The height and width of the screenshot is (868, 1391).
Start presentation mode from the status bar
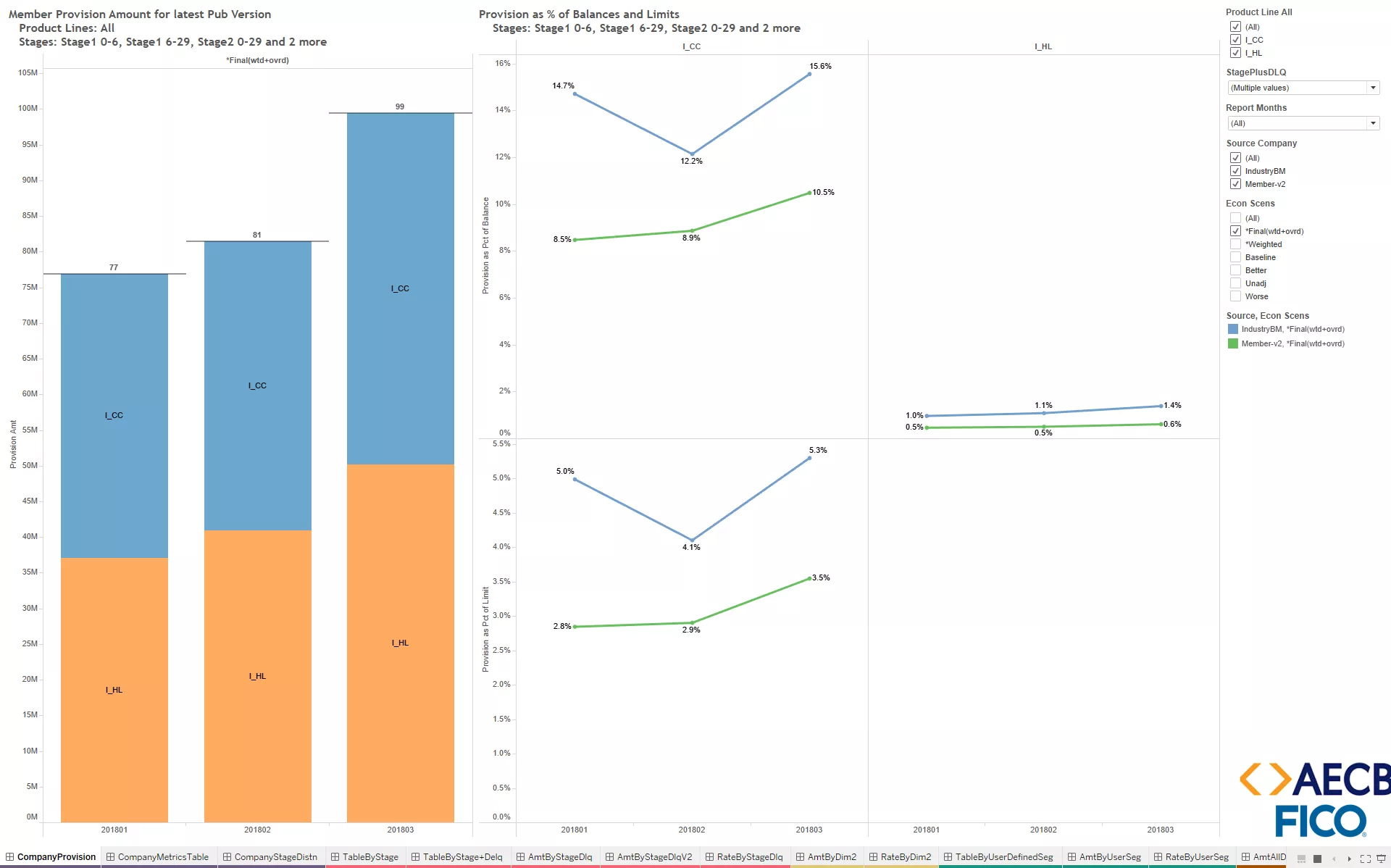pyautogui.click(x=1381, y=858)
